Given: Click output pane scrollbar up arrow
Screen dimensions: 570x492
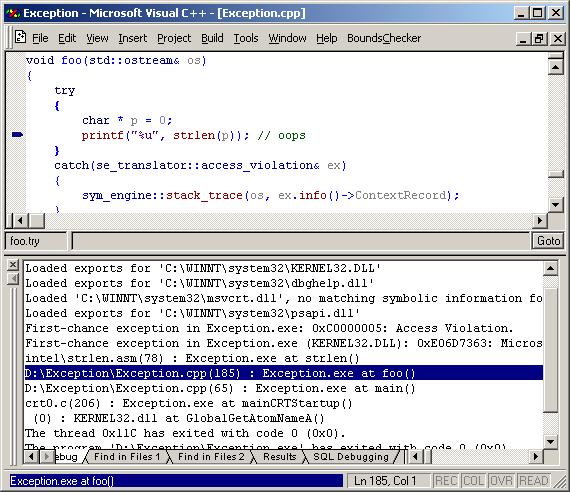Looking at the screenshot, I should [550, 269].
